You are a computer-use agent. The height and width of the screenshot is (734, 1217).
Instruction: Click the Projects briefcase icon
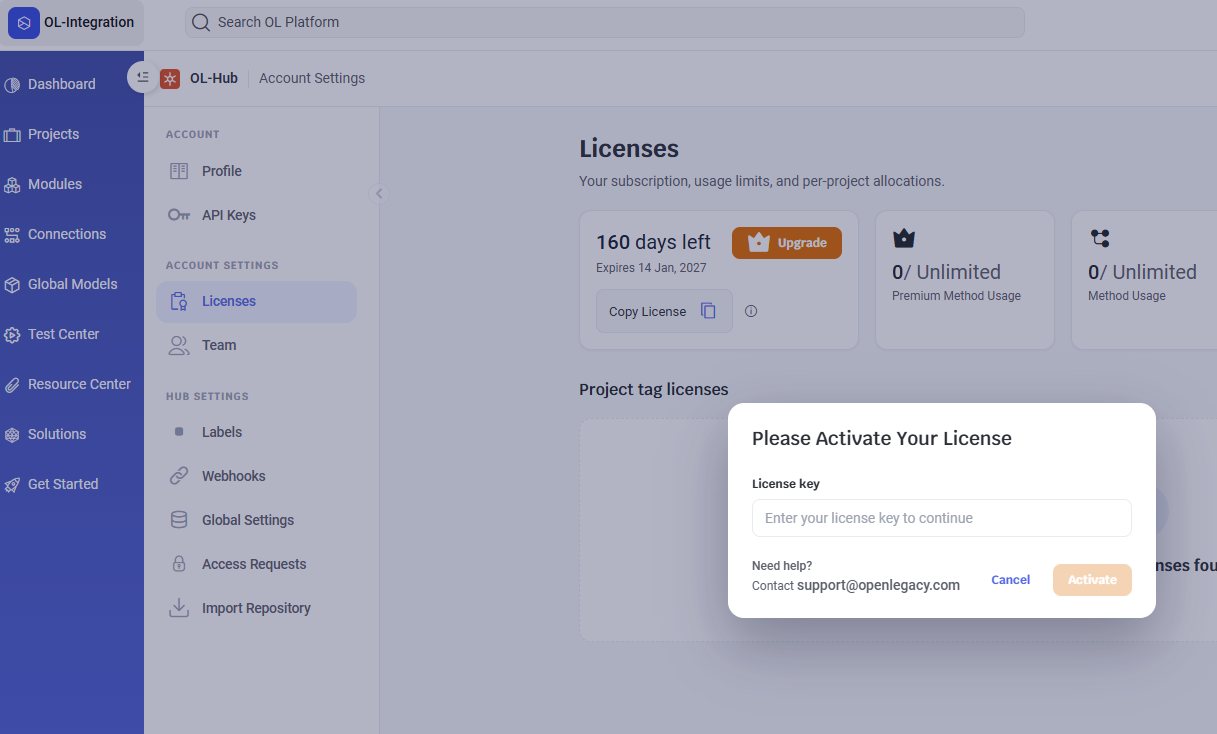tap(12, 134)
